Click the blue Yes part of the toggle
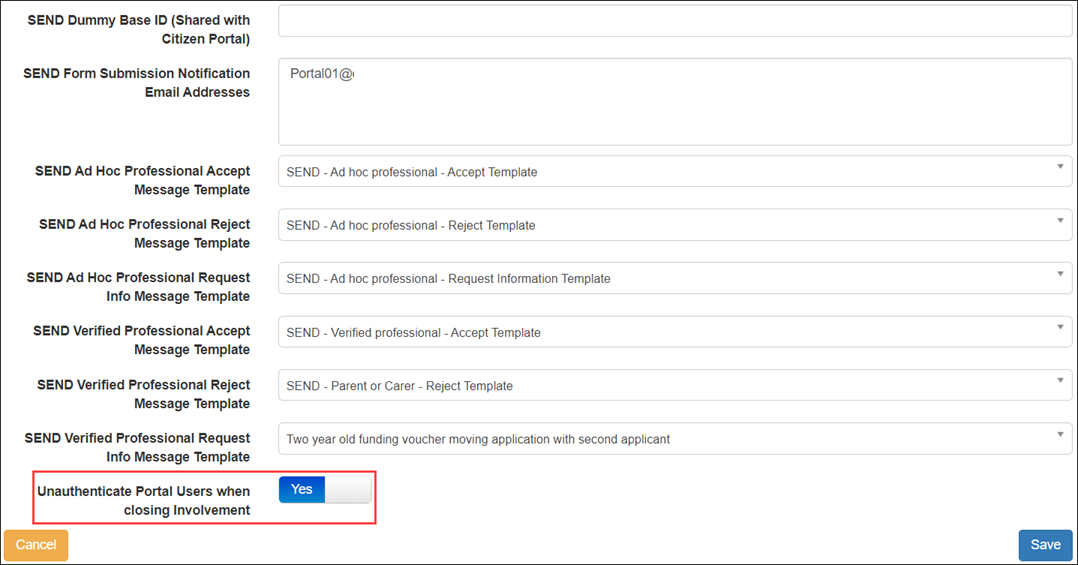Image resolution: width=1078 pixels, height=565 pixels. coord(302,489)
